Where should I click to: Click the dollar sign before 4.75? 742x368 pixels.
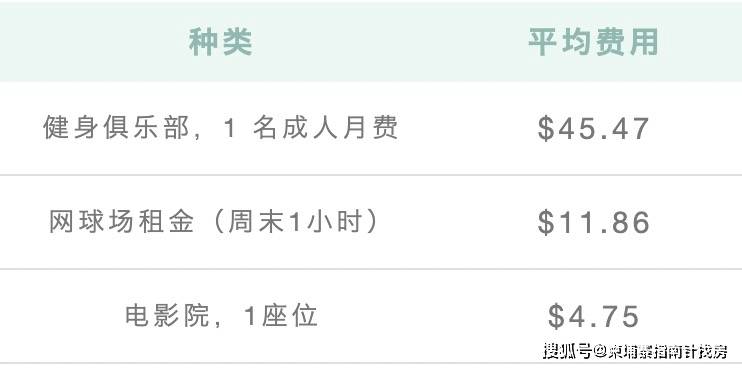[x=556, y=316]
